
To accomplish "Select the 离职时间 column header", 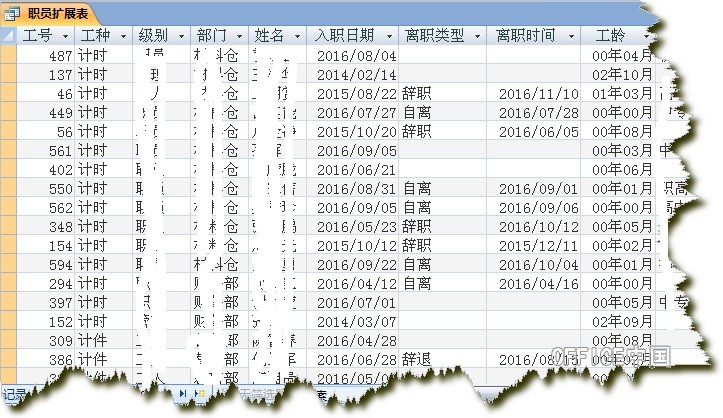I will point(533,35).
